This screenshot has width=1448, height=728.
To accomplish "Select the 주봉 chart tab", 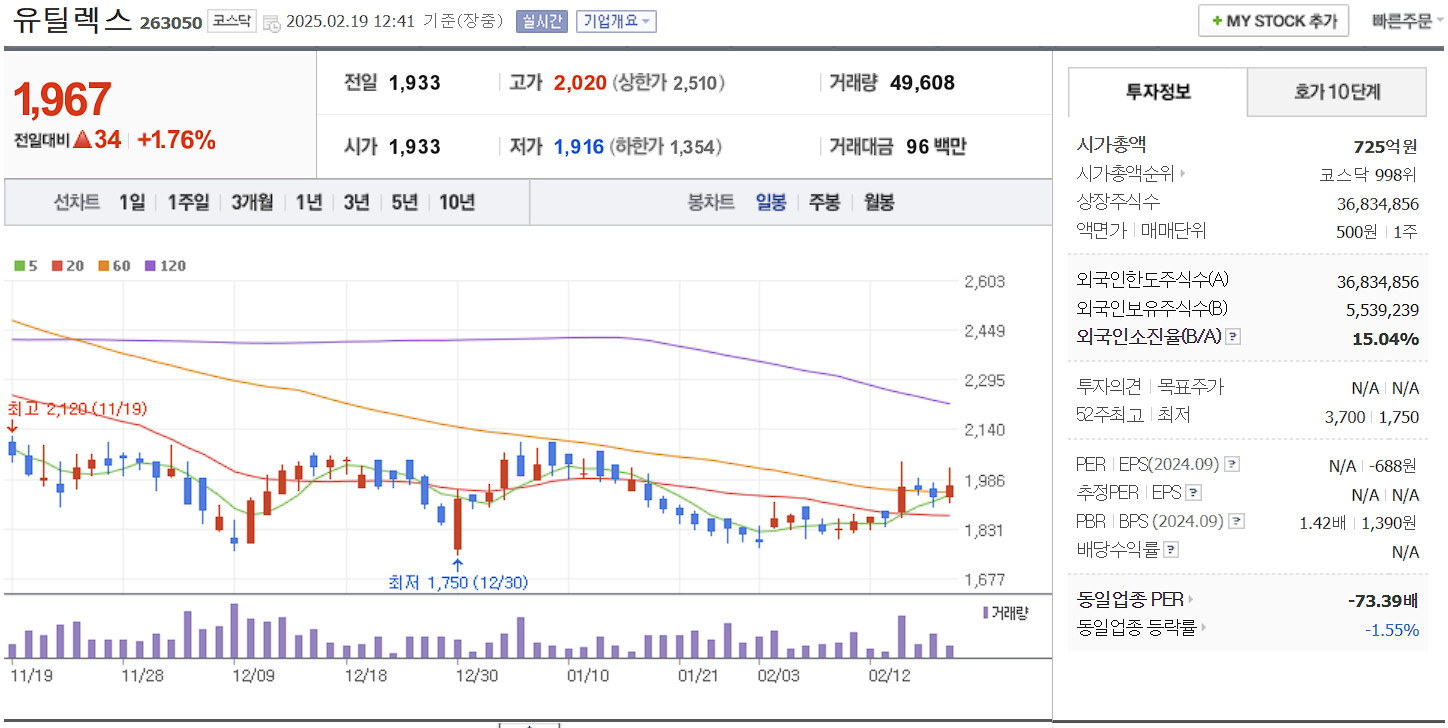I will pos(824,203).
